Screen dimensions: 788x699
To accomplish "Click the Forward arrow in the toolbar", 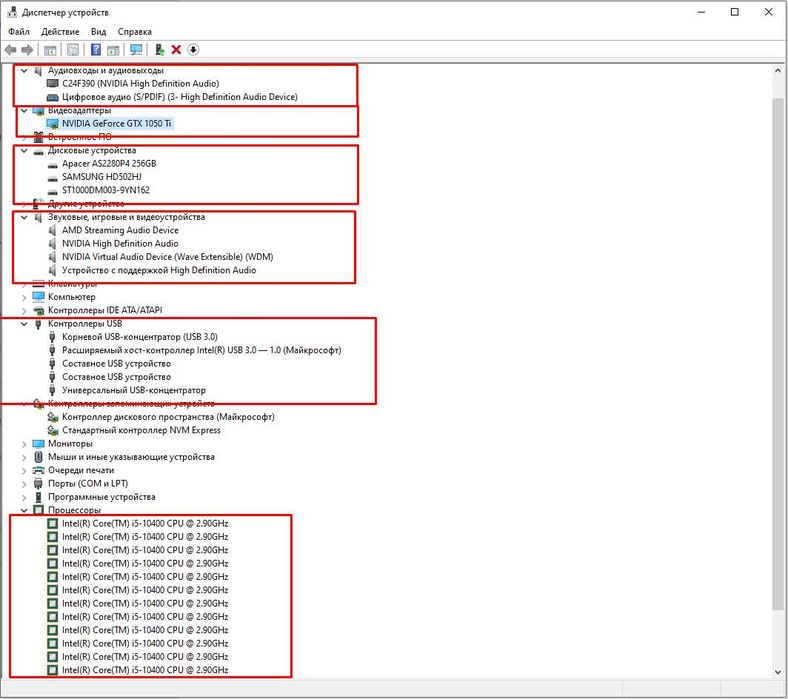I will click(28, 50).
